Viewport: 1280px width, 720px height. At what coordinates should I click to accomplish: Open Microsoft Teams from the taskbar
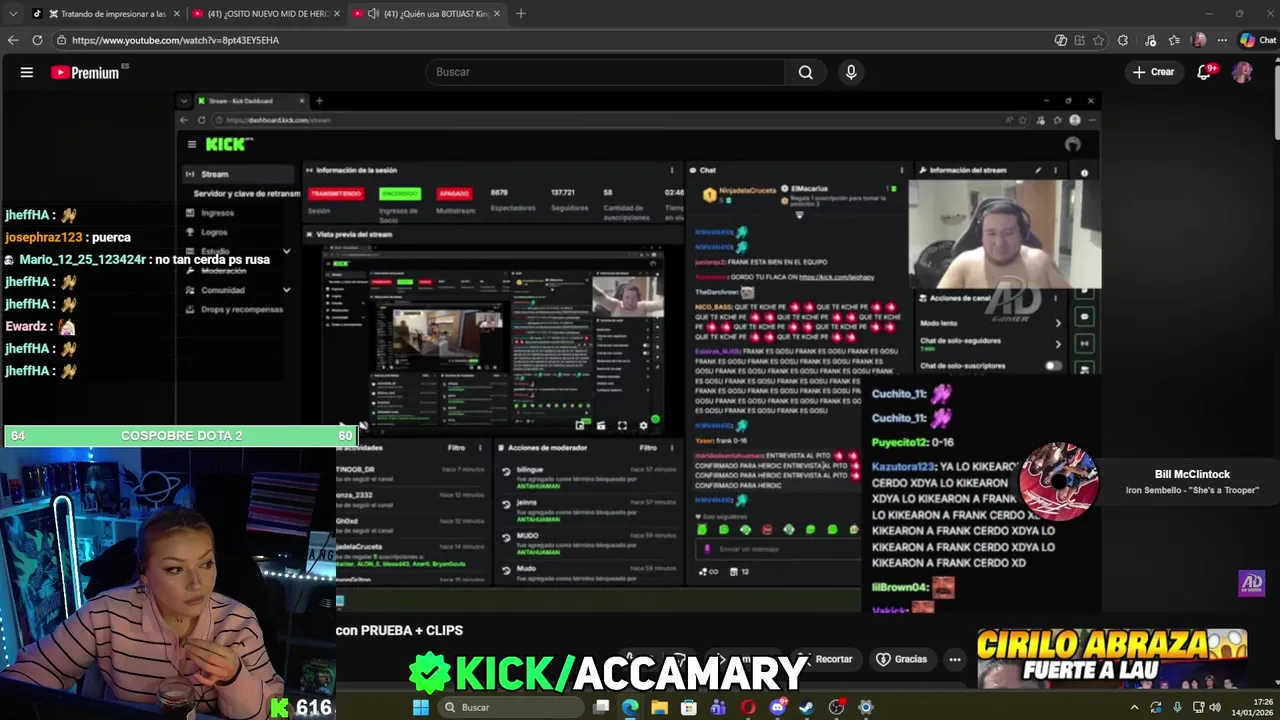718,707
